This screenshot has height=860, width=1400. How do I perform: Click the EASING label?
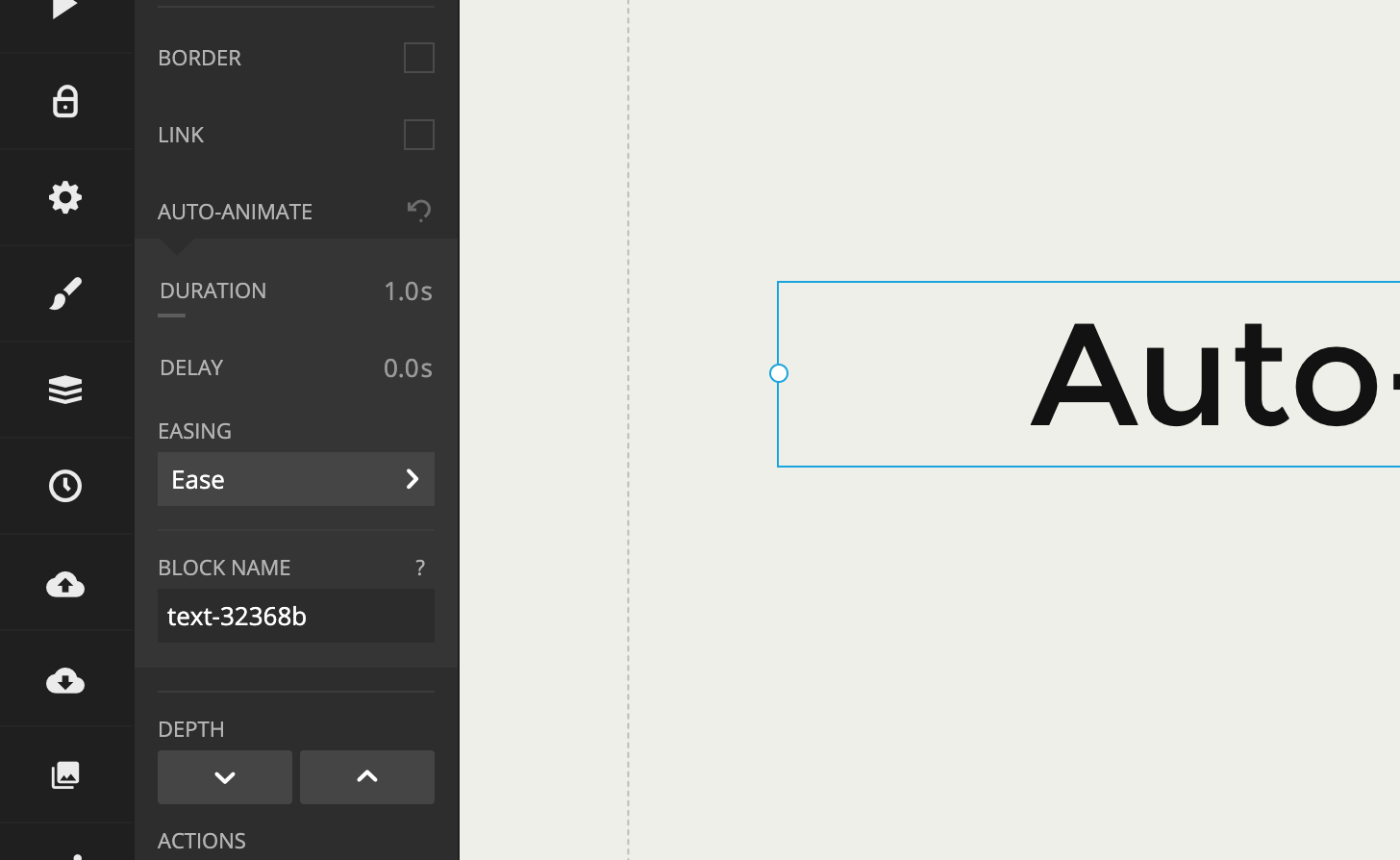click(x=194, y=431)
